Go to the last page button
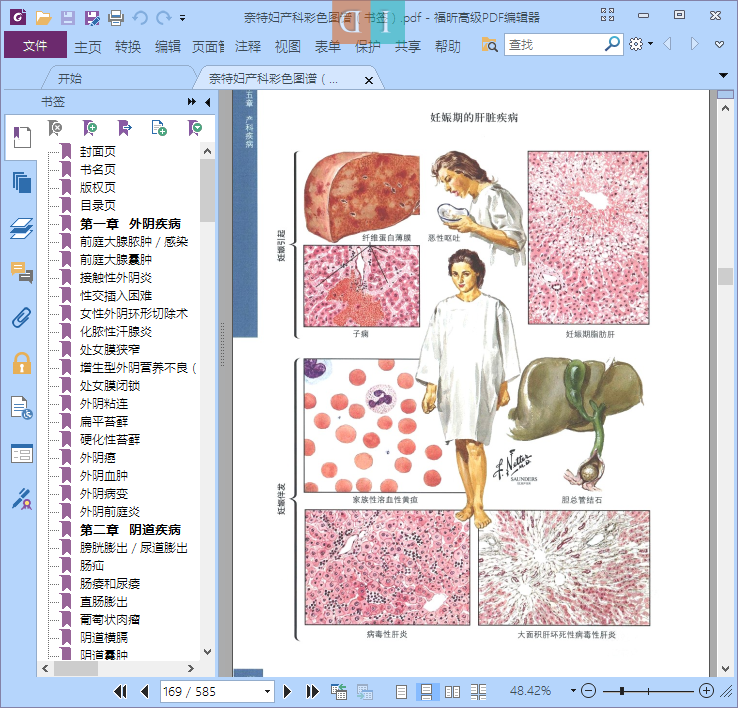The width and height of the screenshot is (738, 708). pyautogui.click(x=312, y=691)
